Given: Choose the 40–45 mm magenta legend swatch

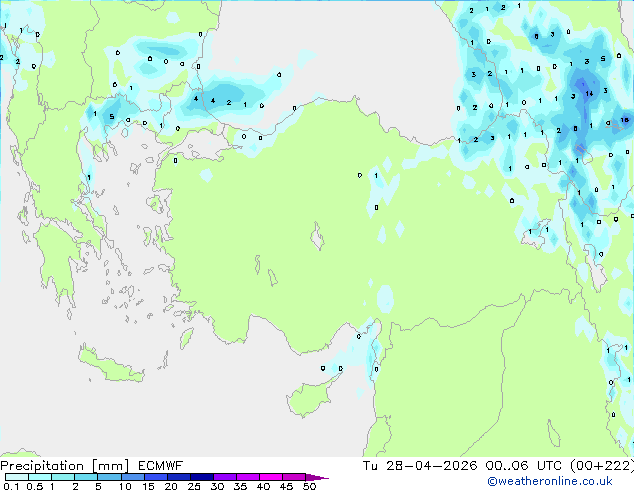Looking at the screenshot, I should [271, 477].
